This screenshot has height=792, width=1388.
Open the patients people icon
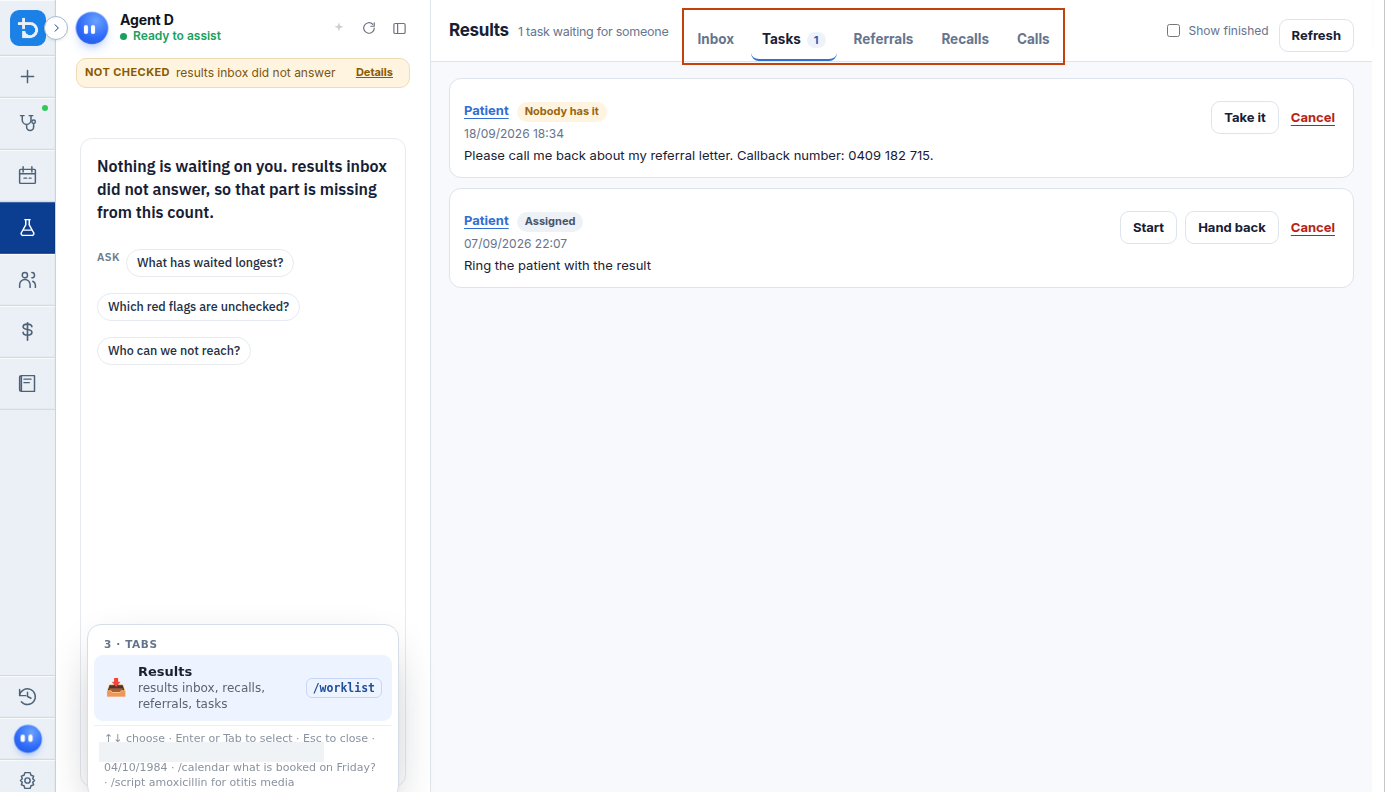click(x=27, y=280)
